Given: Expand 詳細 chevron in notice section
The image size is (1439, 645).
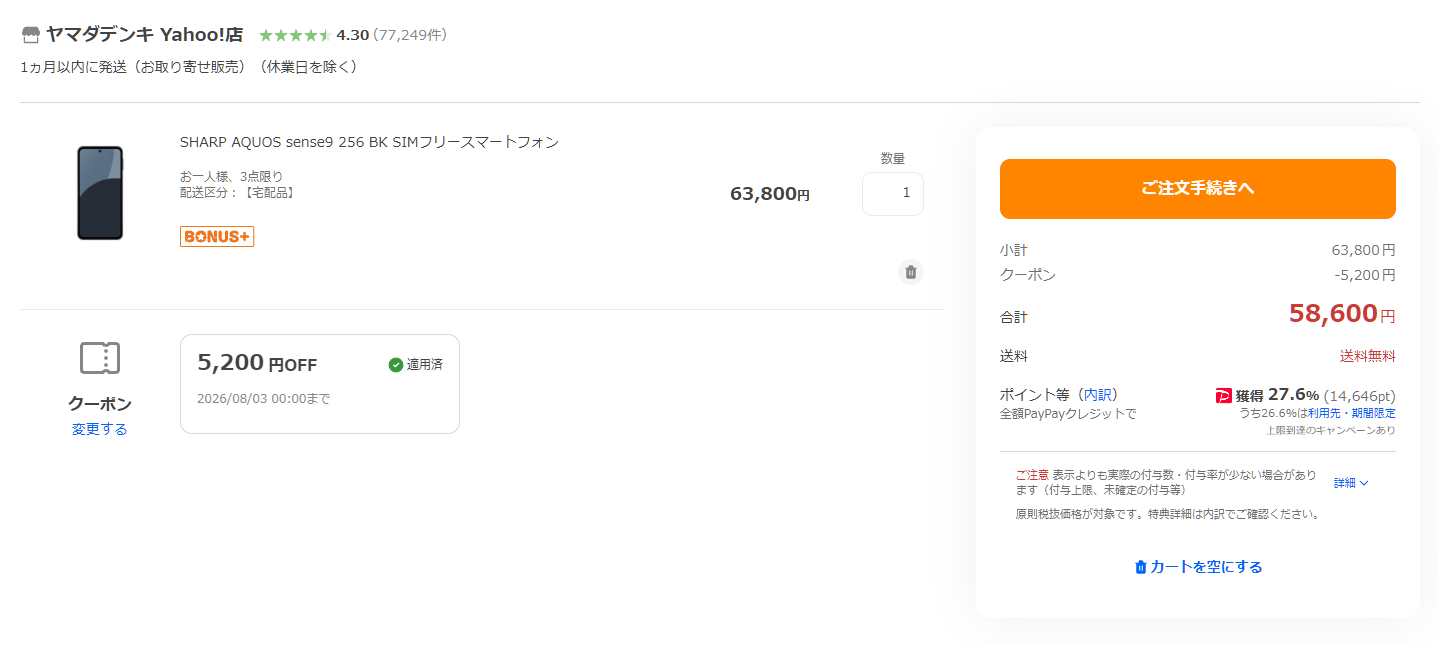Looking at the screenshot, I should (1351, 483).
